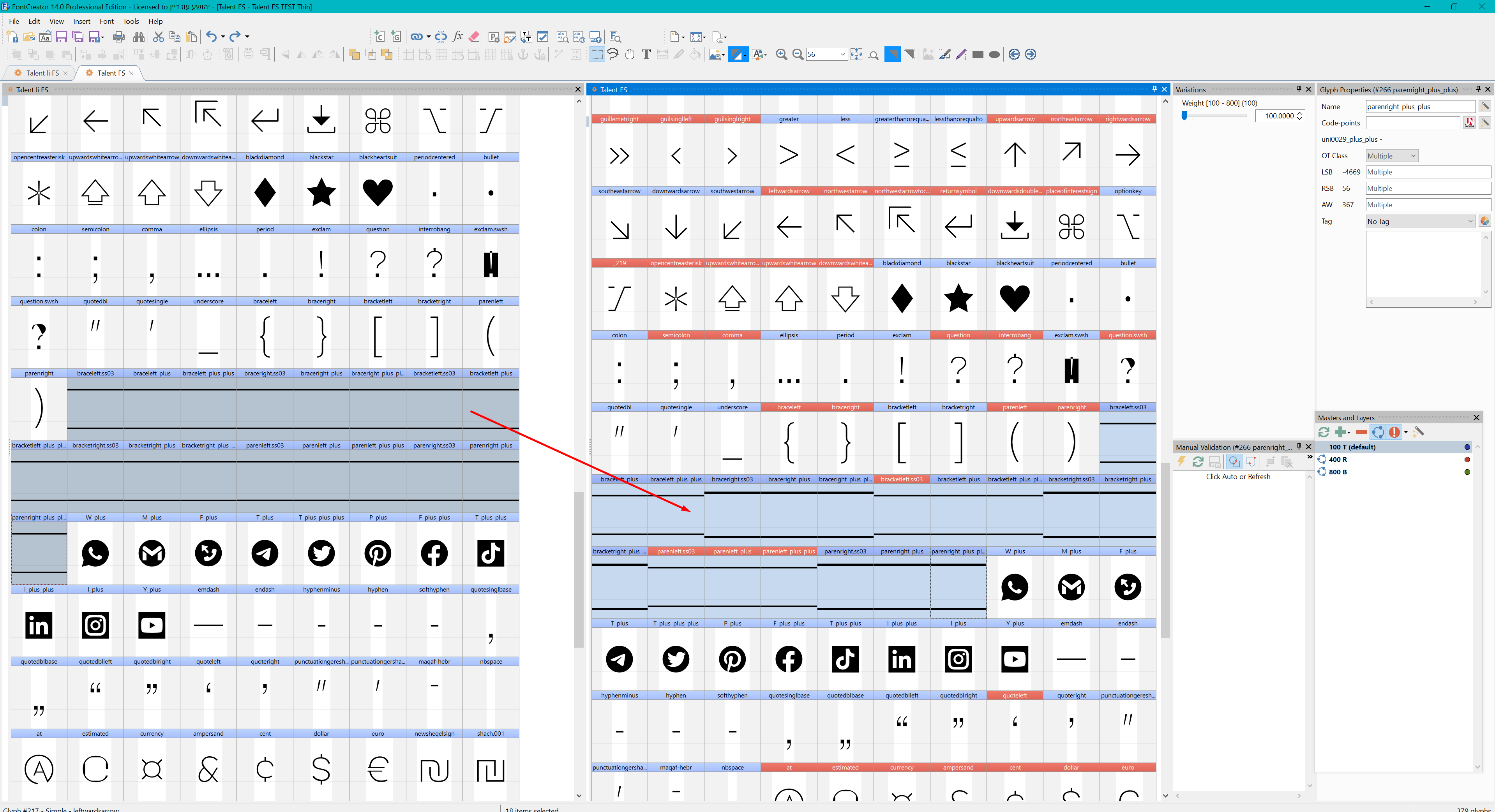The height and width of the screenshot is (812, 1495).
Task: Switch to the Talent FS tab
Action: pyautogui.click(x=111, y=73)
